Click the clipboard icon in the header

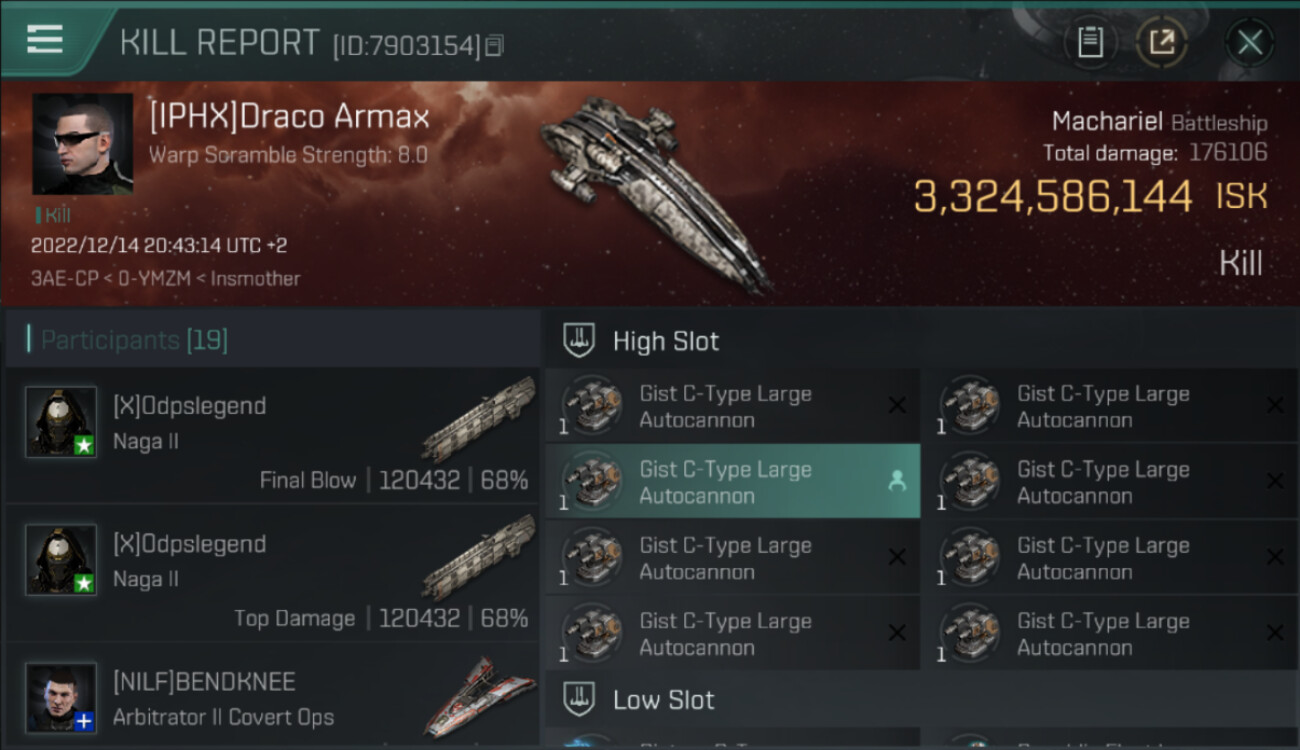pos(1090,42)
